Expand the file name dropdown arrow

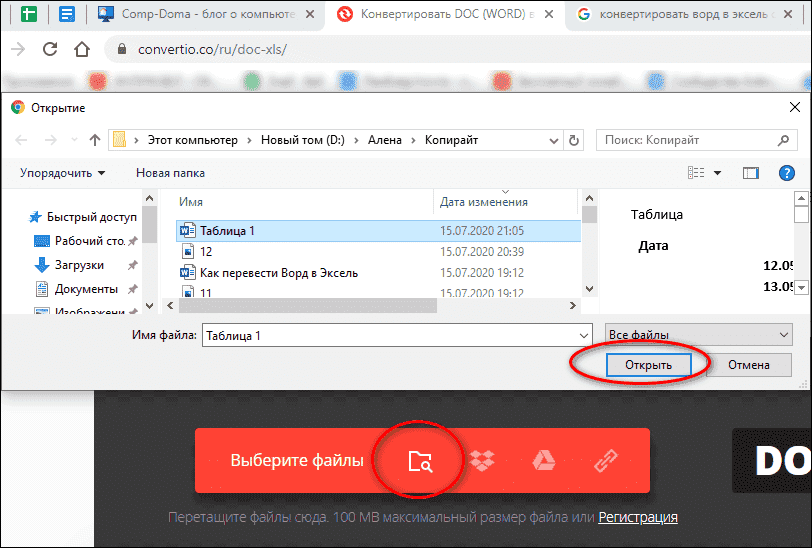tap(584, 336)
